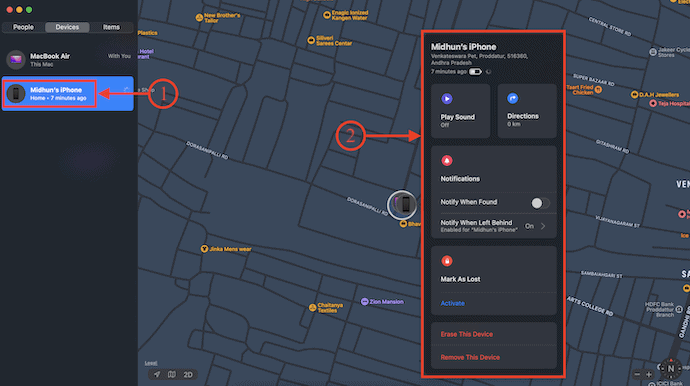Get Directions to the iPhone

pyautogui.click(x=527, y=111)
